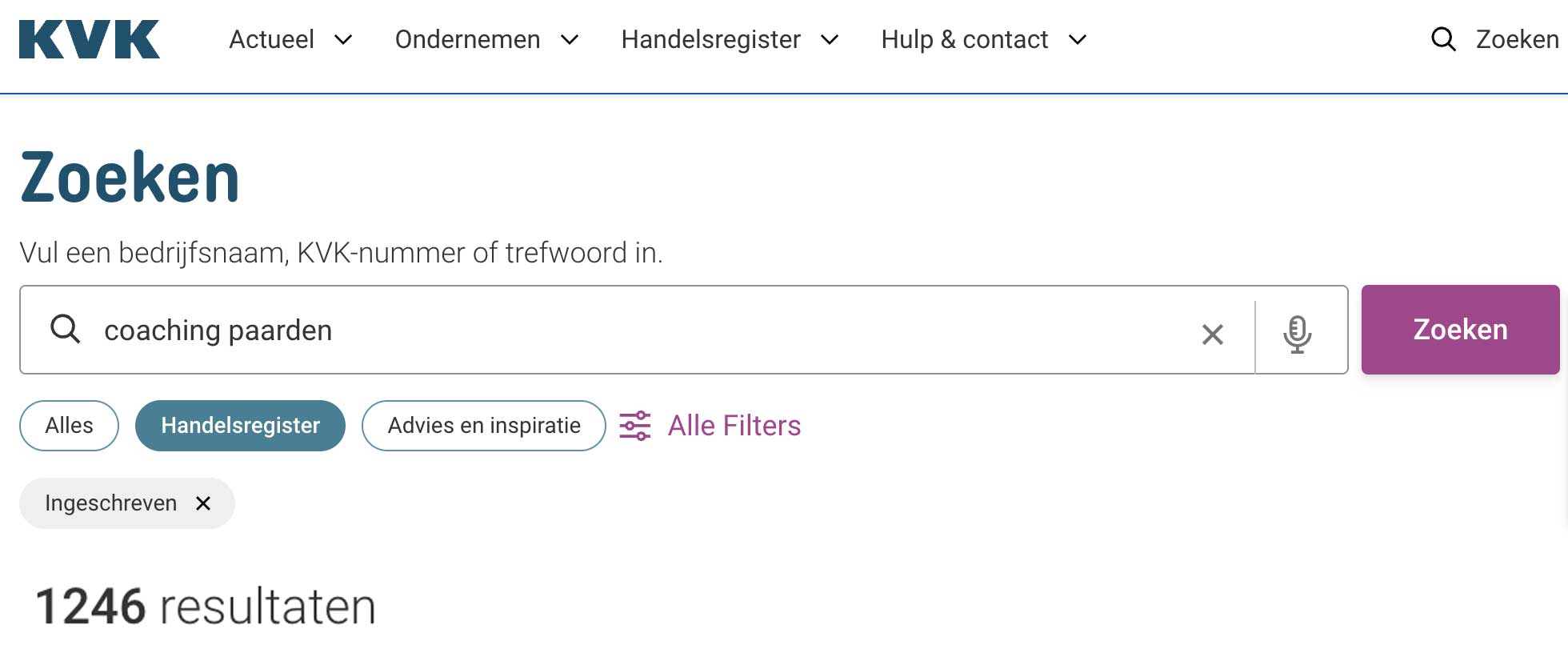Click the microphone voice search icon
The height and width of the screenshot is (669, 1568).
(x=1297, y=333)
